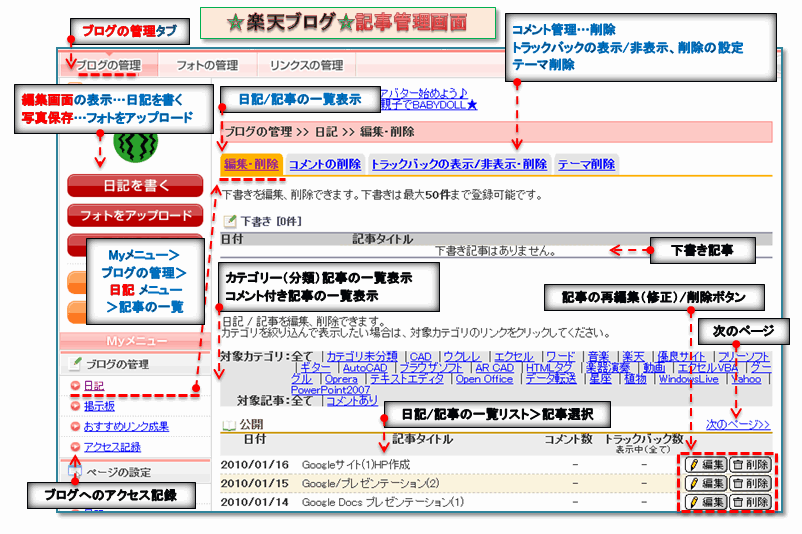Viewport: 802px width, 534px height.
Task: Filter articles by Open Office category
Action: coord(484,379)
